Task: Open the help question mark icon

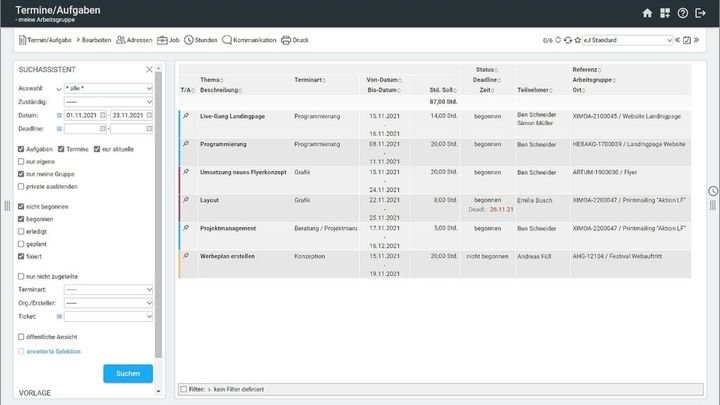Action: pos(682,13)
